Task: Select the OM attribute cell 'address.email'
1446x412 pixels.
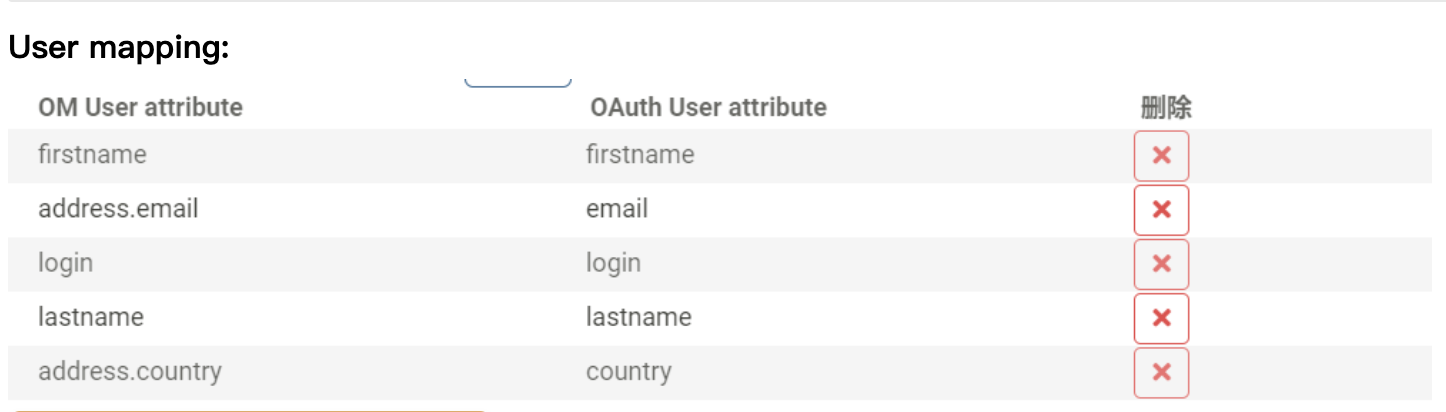Action: [118, 209]
